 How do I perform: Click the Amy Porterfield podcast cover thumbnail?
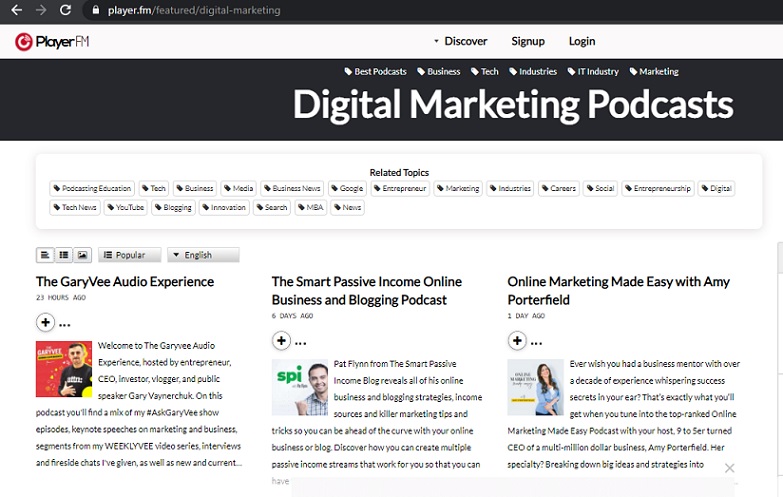(535, 388)
